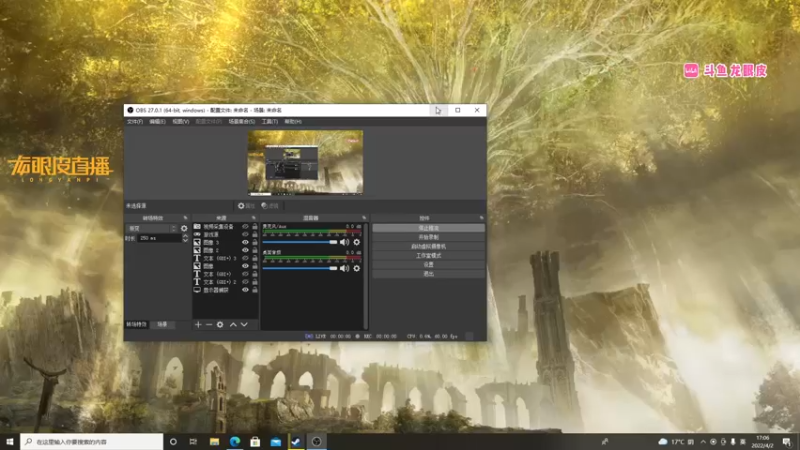Increase transition duration with up stepper
Image resolution: width=800 pixels, height=450 pixels.
point(185,236)
